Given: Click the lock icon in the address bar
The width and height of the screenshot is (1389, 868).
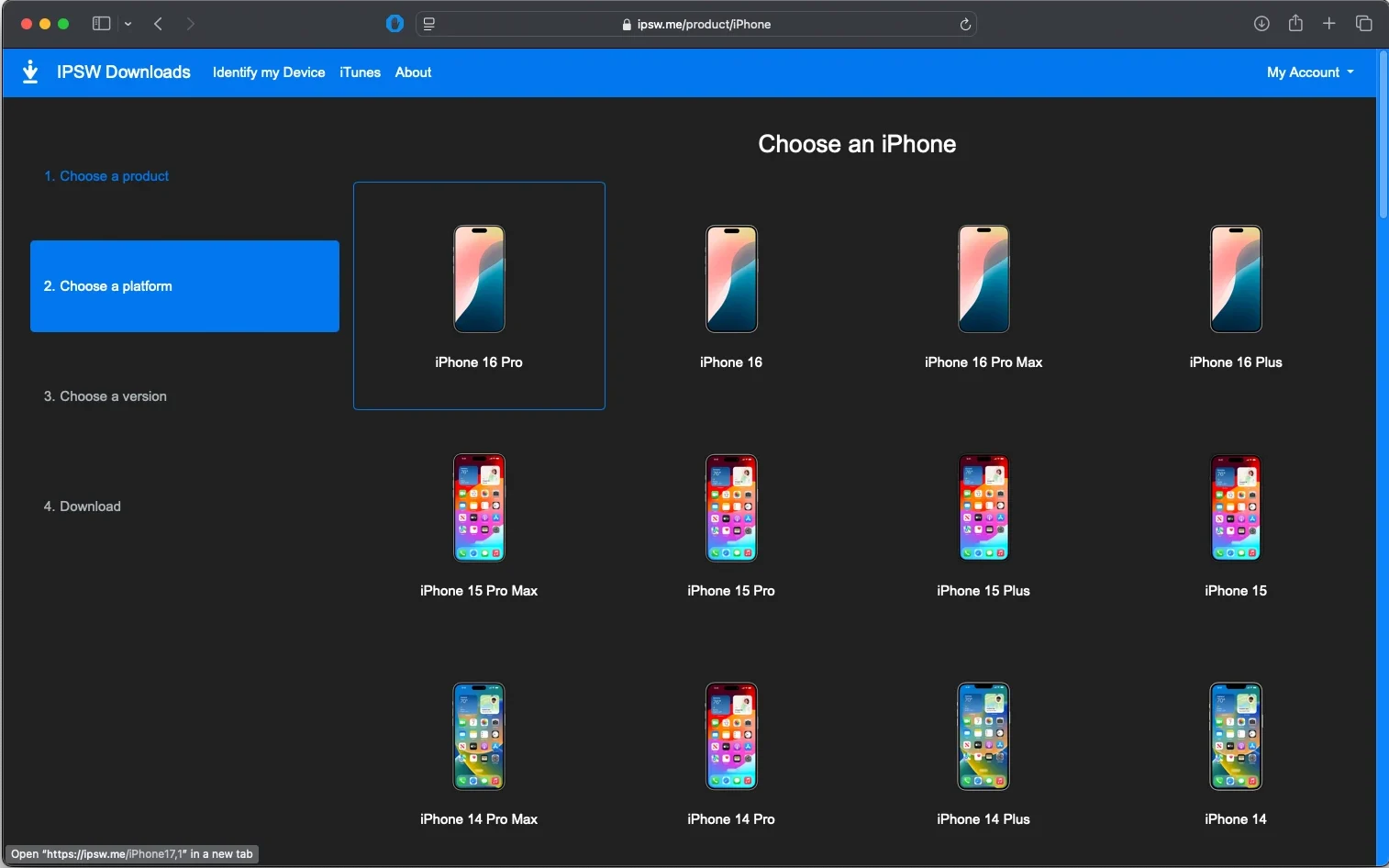Looking at the screenshot, I should 628,24.
